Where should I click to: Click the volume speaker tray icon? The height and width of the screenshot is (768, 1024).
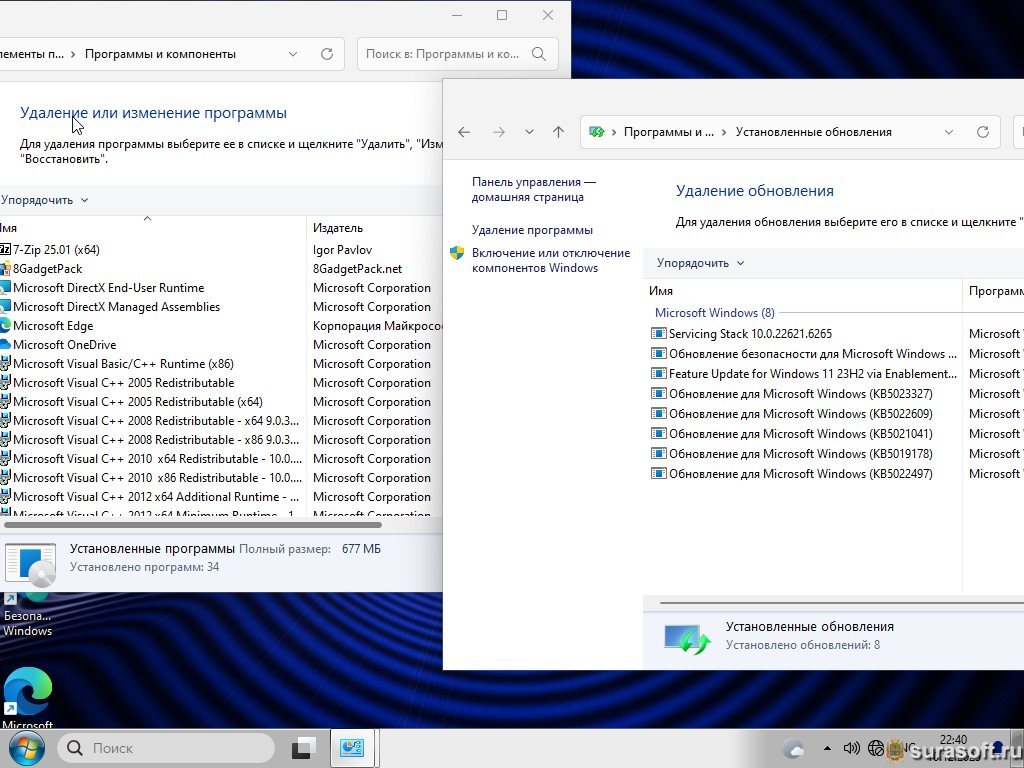click(x=851, y=748)
